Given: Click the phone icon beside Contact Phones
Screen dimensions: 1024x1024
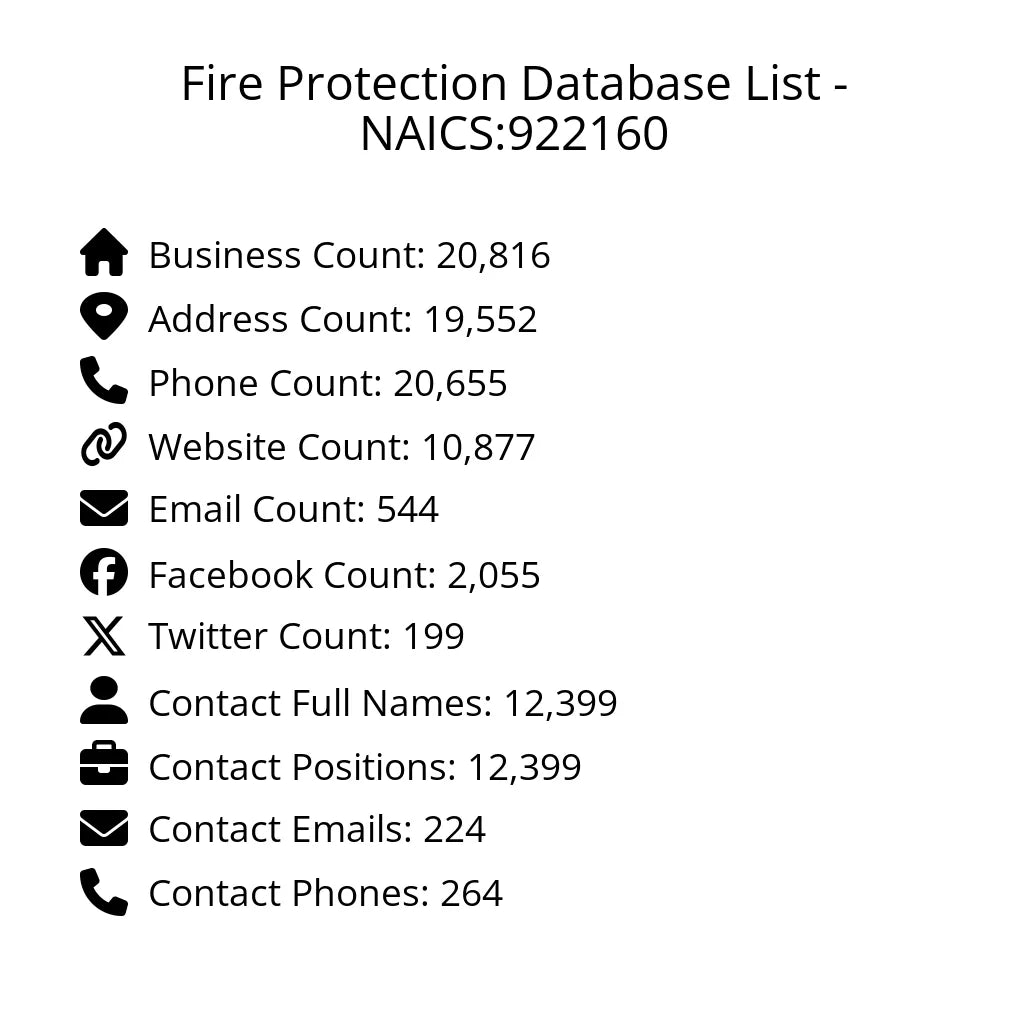Looking at the screenshot, I should [x=104, y=893].
